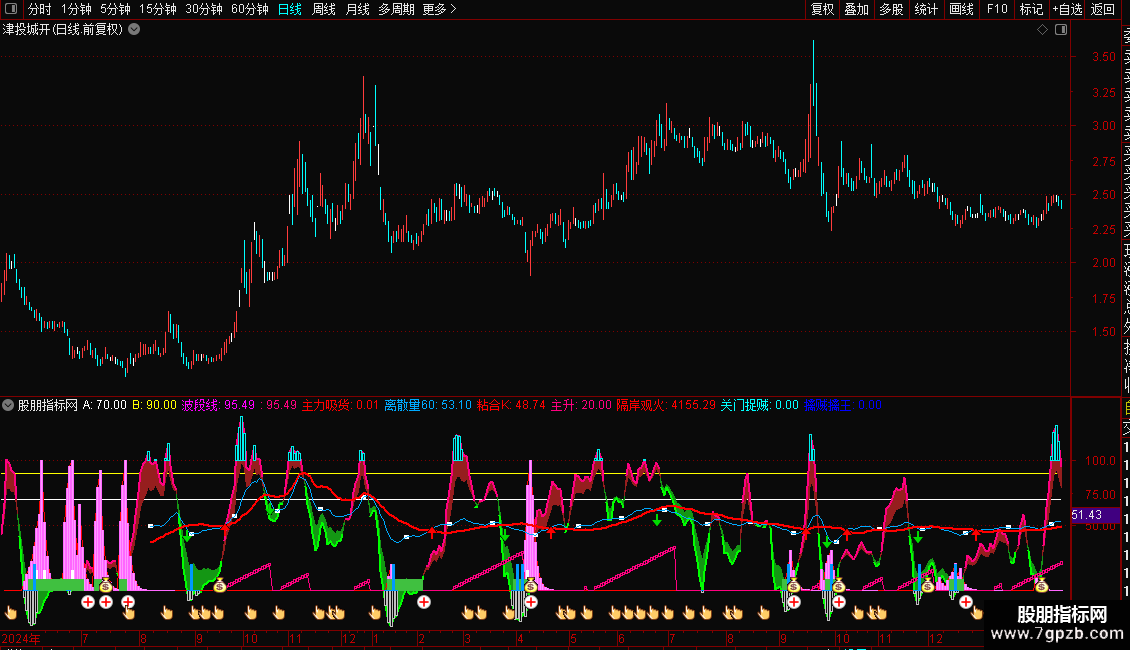Select the 1分钟 period tab
1130x650 pixels.
[76, 9]
